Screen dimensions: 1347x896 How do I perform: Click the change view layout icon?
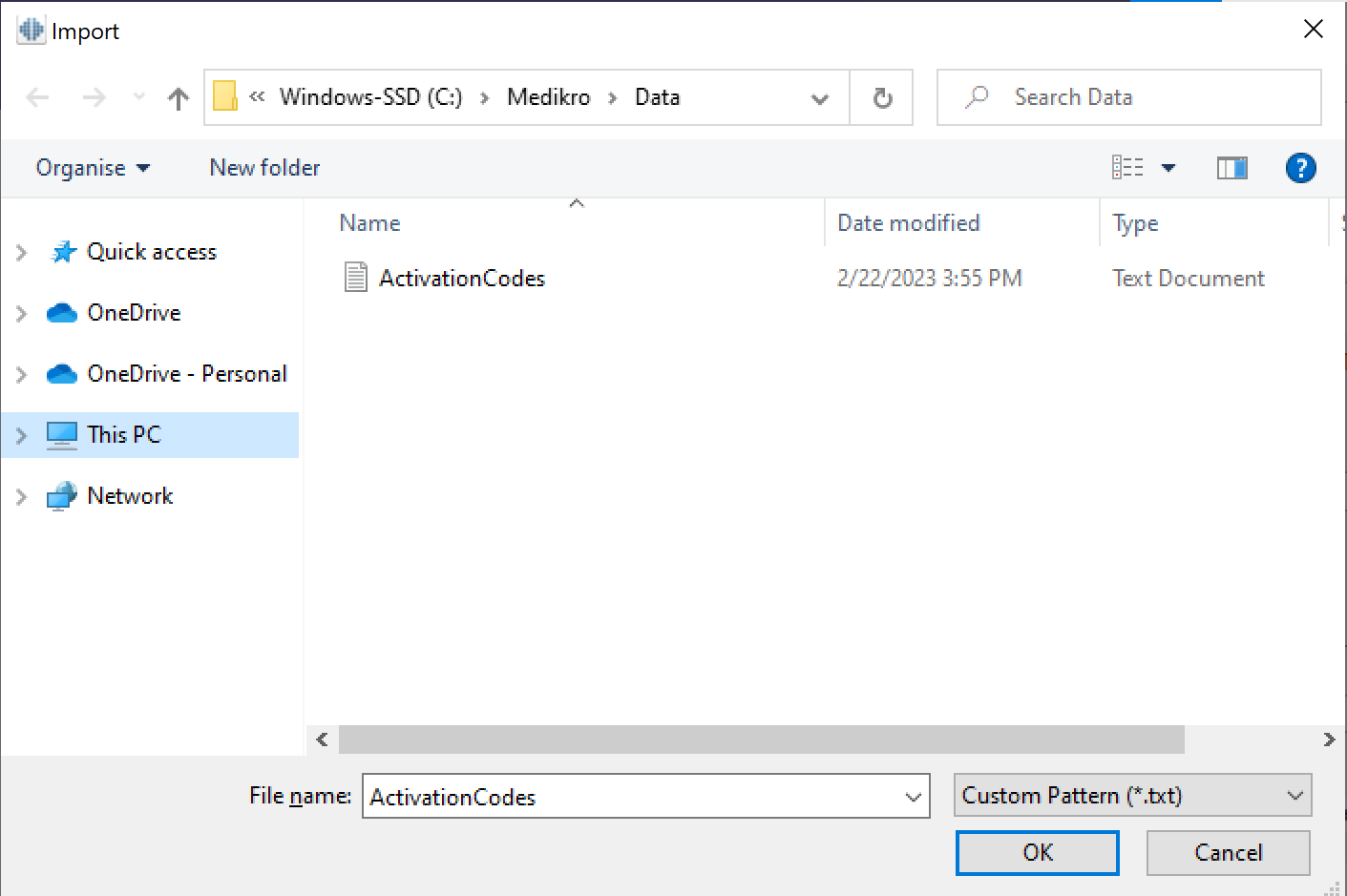coord(1127,168)
